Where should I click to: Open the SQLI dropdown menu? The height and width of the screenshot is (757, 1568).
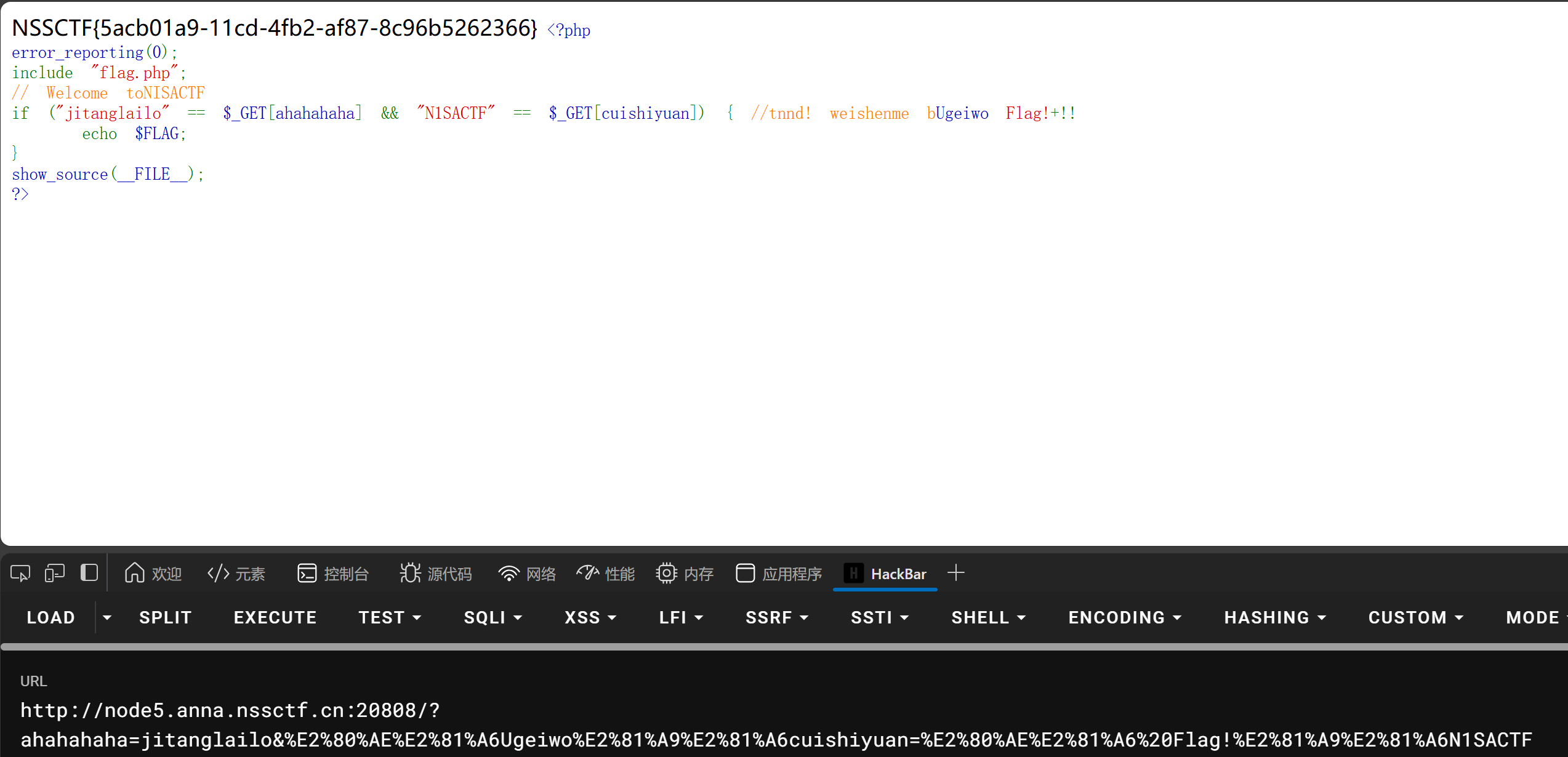(x=493, y=617)
